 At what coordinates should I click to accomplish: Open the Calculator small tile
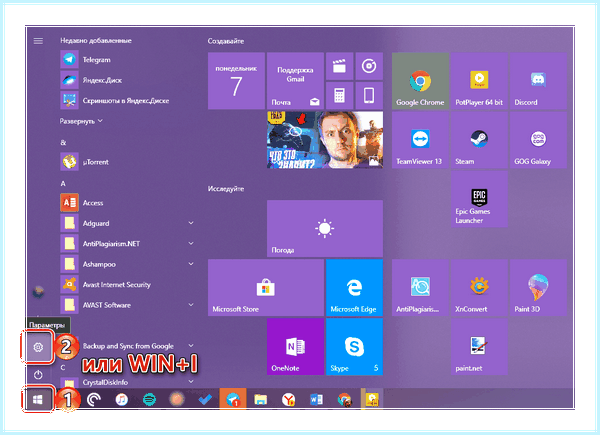tap(339, 96)
